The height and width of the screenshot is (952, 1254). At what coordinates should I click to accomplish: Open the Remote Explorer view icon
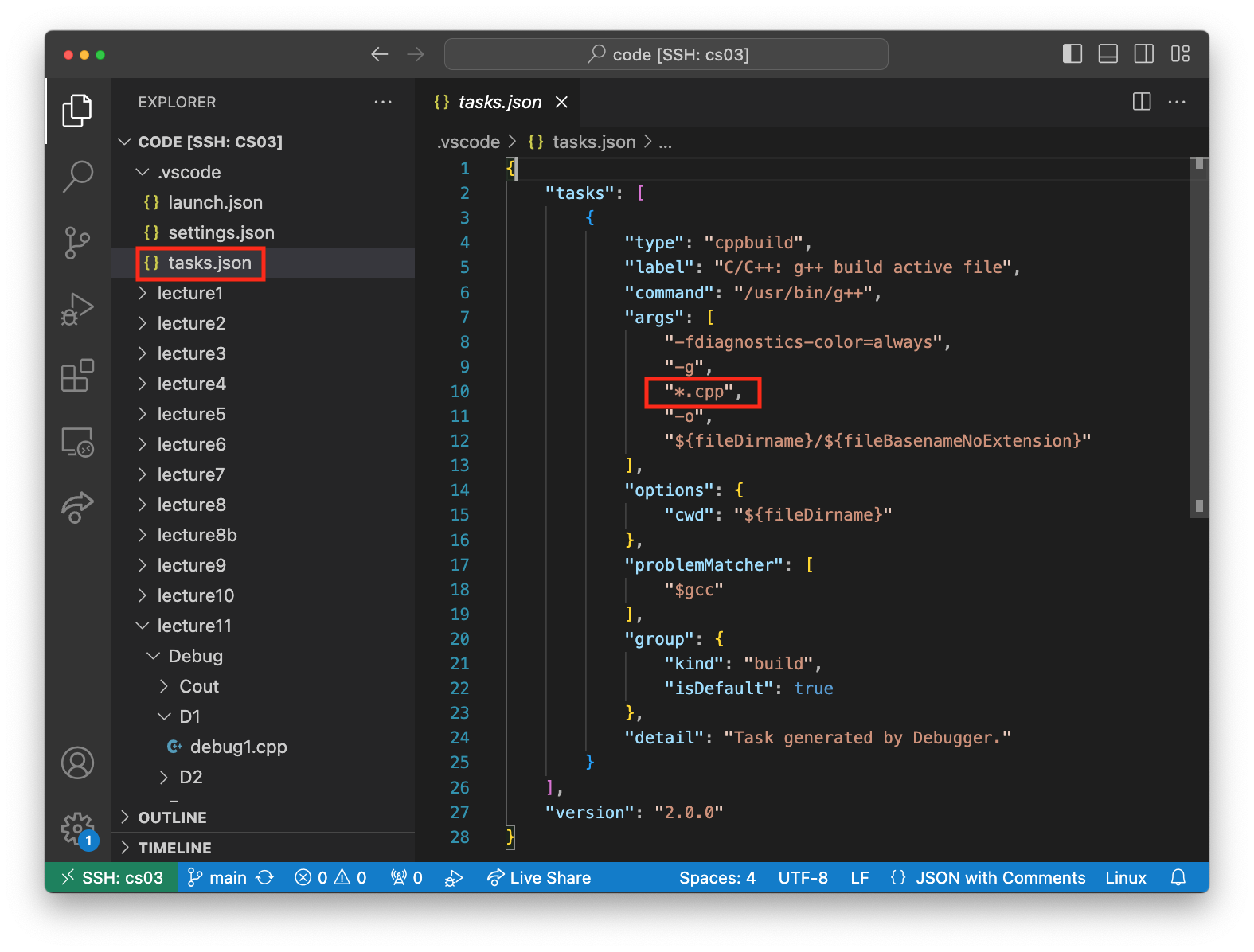coord(77,442)
